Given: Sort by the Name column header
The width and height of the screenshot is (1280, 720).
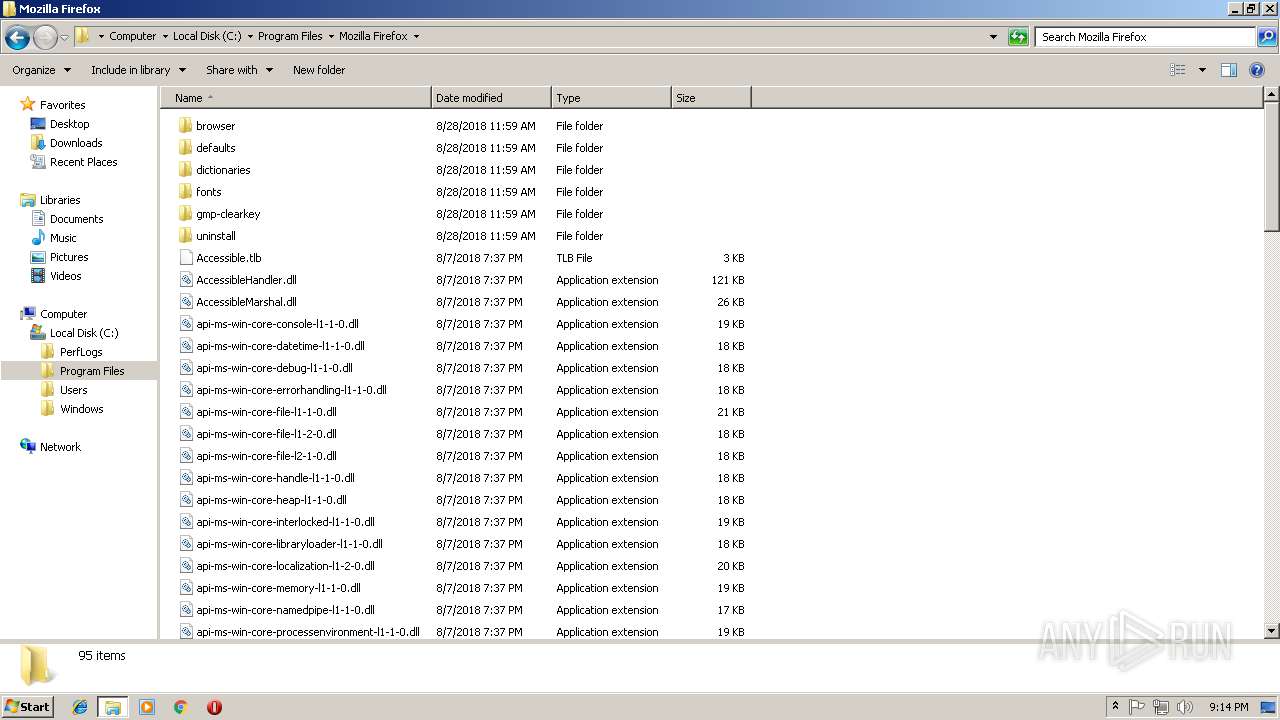Looking at the screenshot, I should pyautogui.click(x=296, y=98).
